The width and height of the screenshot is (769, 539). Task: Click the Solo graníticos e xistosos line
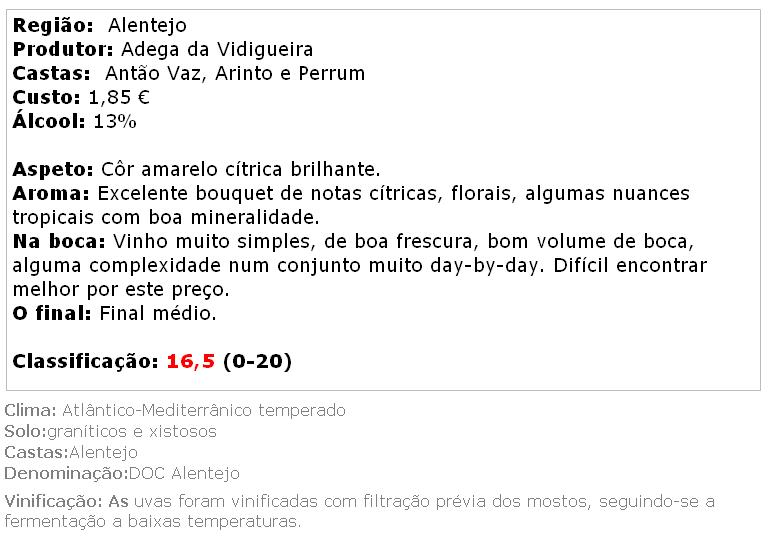[x=110, y=432]
